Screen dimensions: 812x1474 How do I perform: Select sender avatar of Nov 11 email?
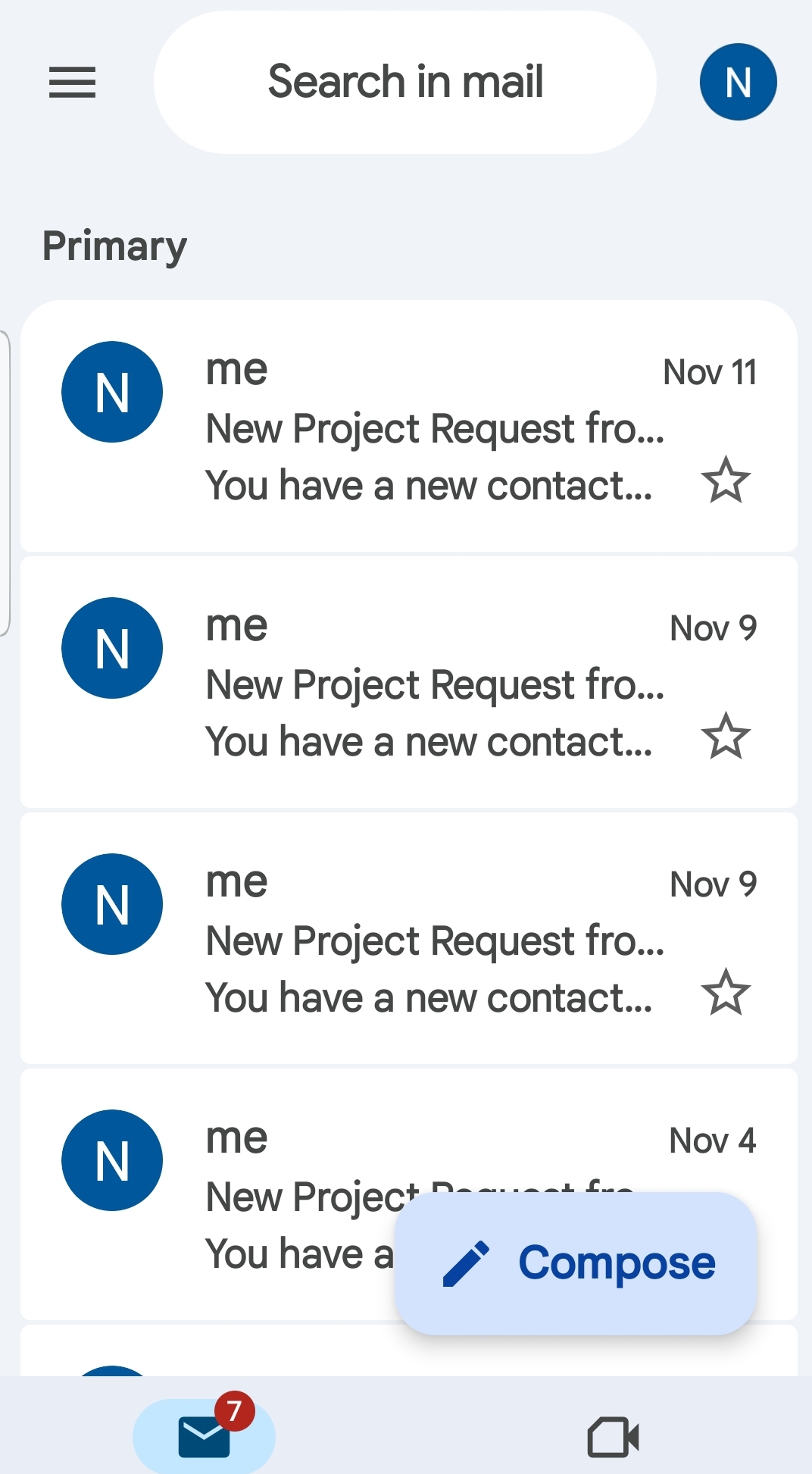point(112,392)
